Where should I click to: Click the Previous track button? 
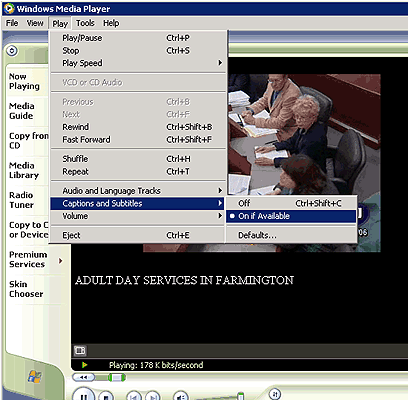[x=134, y=396]
